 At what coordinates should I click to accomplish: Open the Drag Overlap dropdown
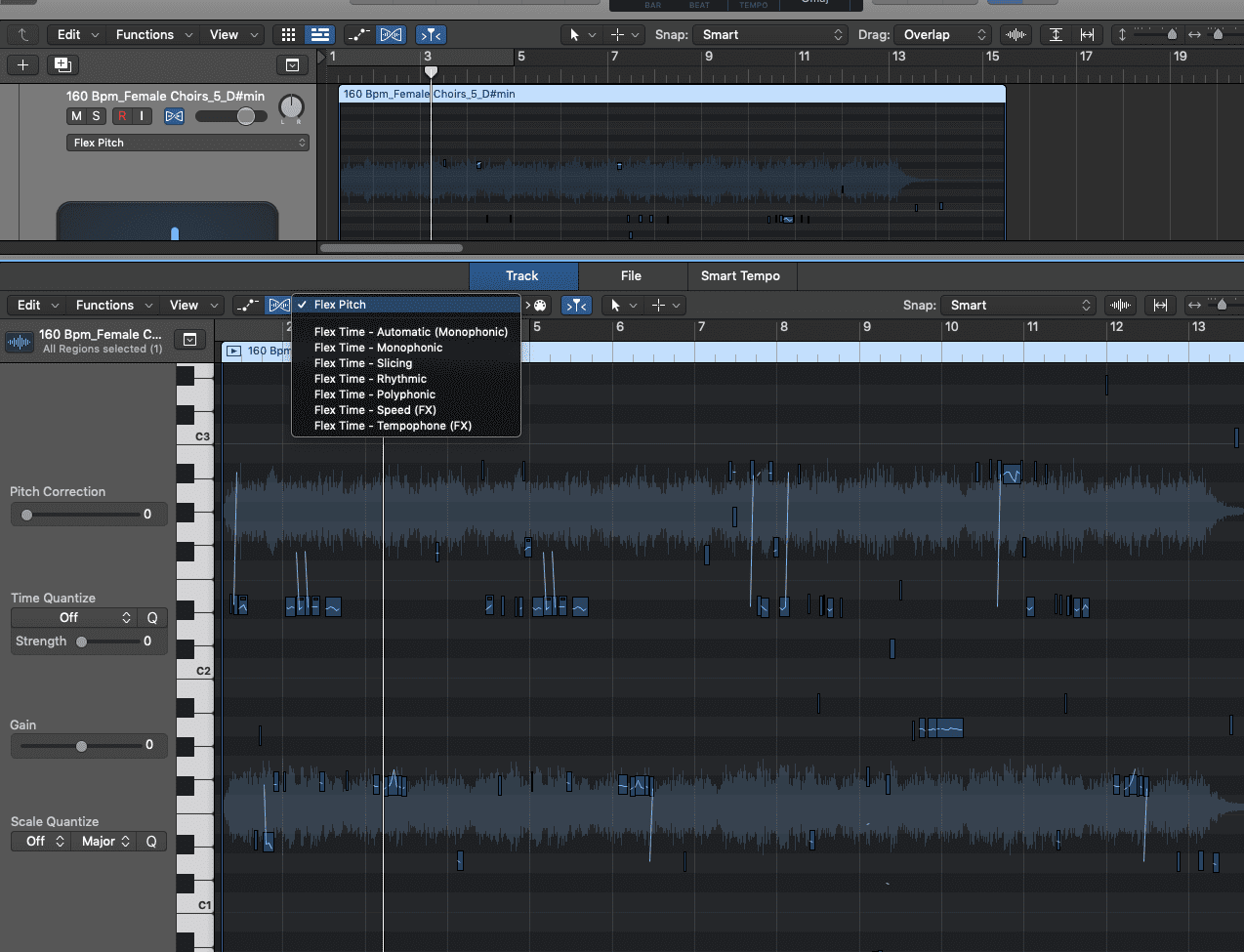[943, 34]
